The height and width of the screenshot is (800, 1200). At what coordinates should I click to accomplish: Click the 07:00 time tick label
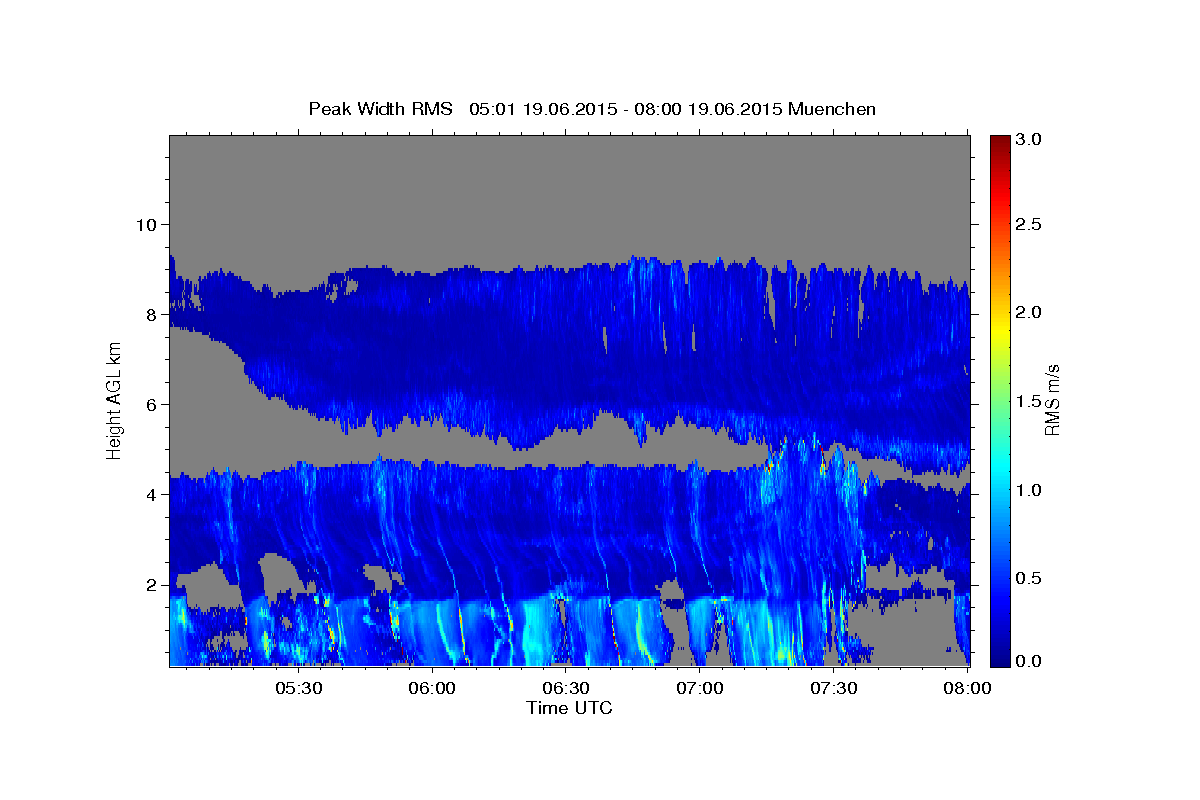(x=700, y=688)
